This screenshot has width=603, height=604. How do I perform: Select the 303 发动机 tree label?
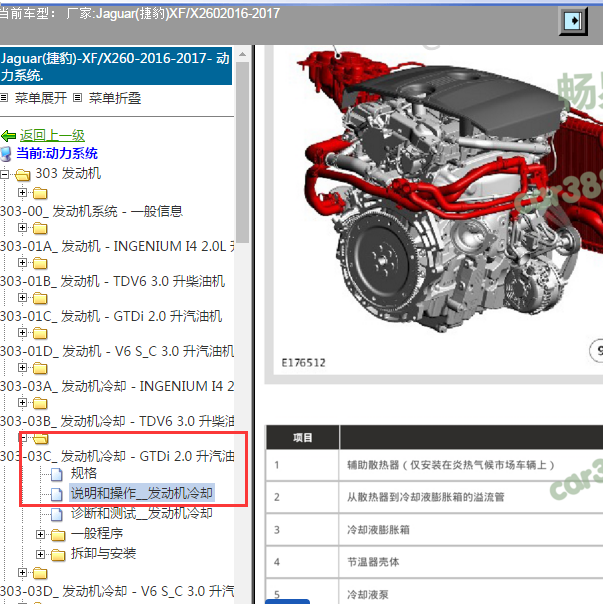pos(68,173)
